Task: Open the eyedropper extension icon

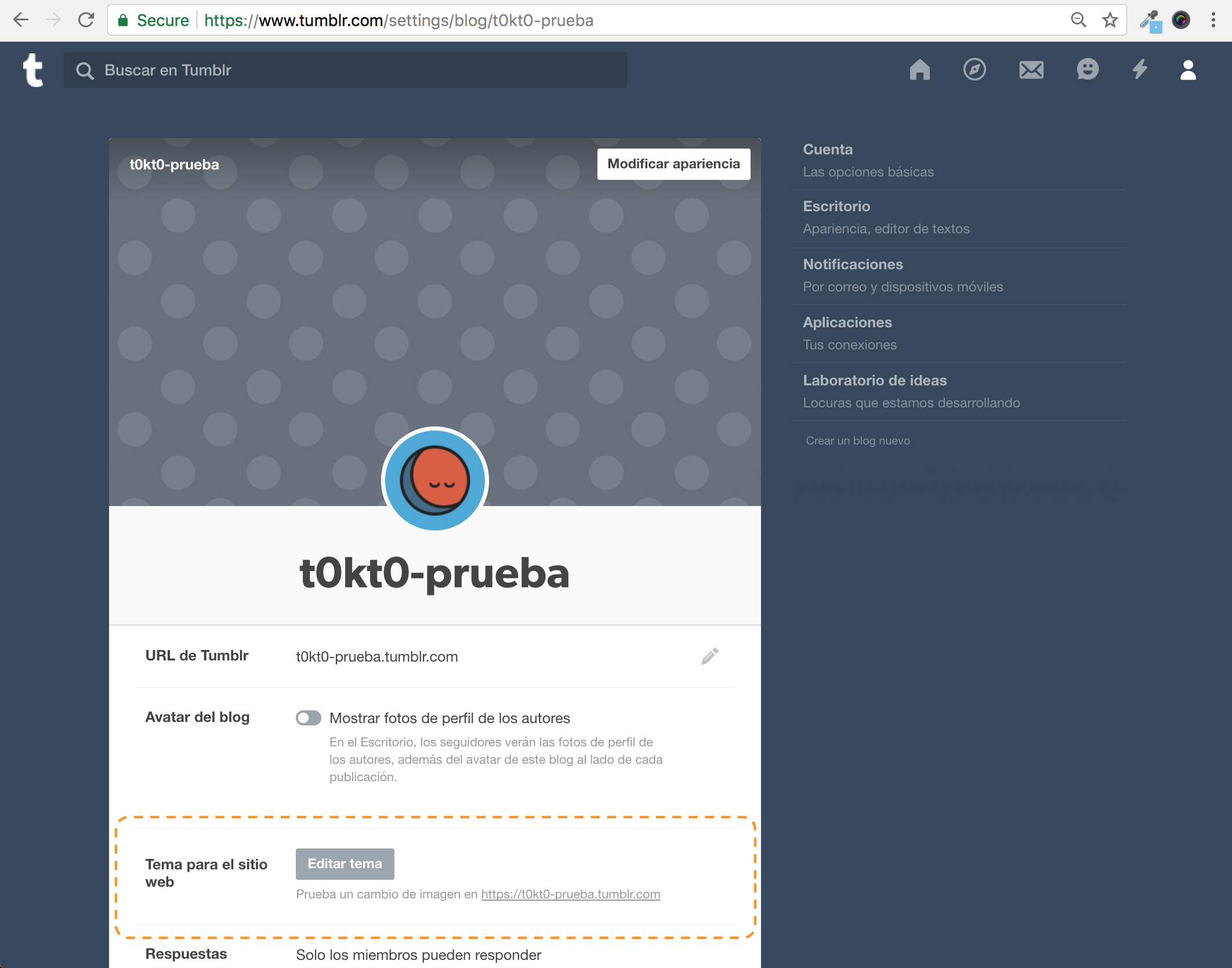Action: (1150, 21)
